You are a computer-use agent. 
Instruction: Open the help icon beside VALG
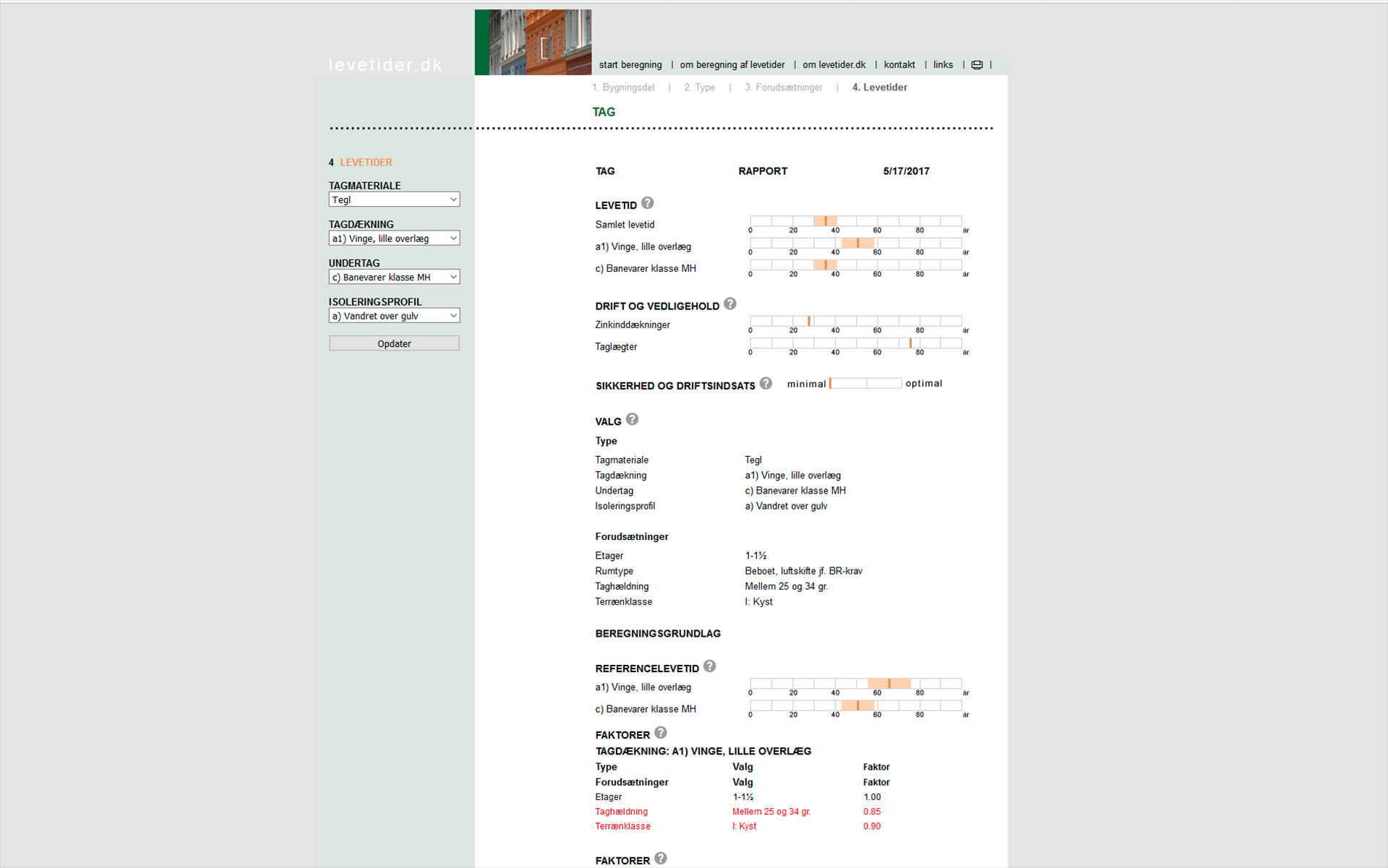pyautogui.click(x=632, y=419)
